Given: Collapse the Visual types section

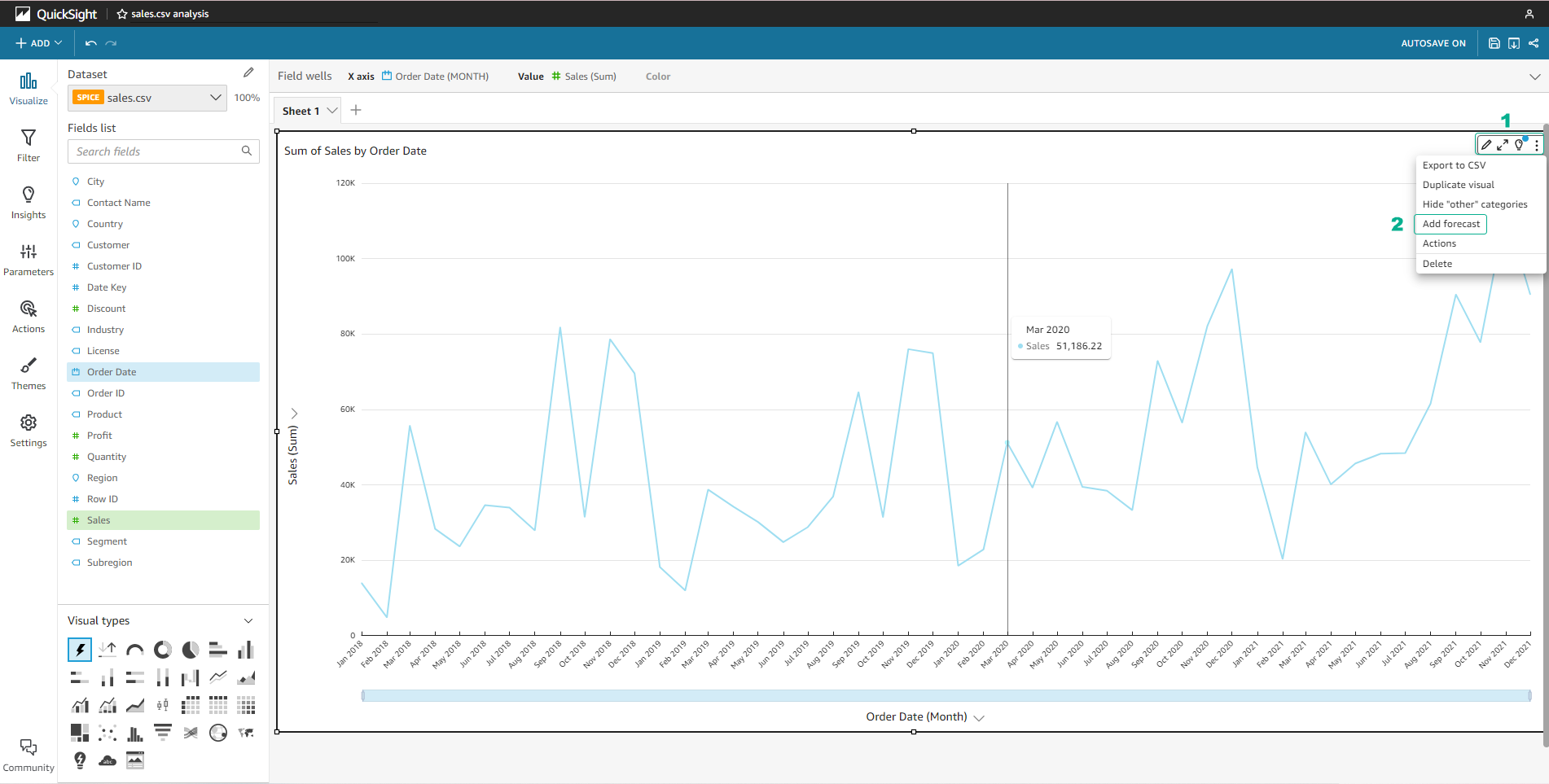Looking at the screenshot, I should (248, 621).
